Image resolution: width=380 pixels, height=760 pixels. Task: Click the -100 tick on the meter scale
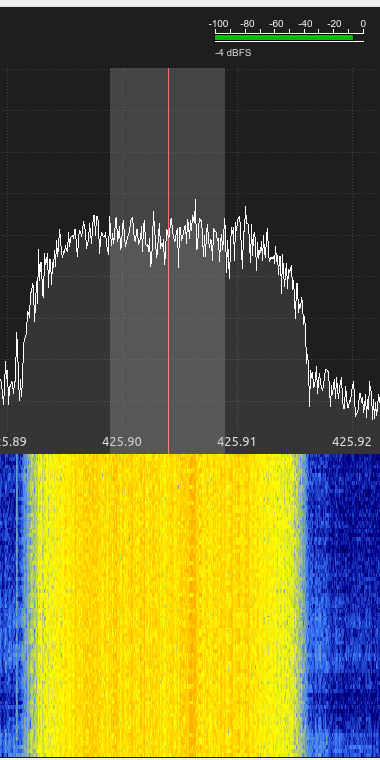pos(218,24)
